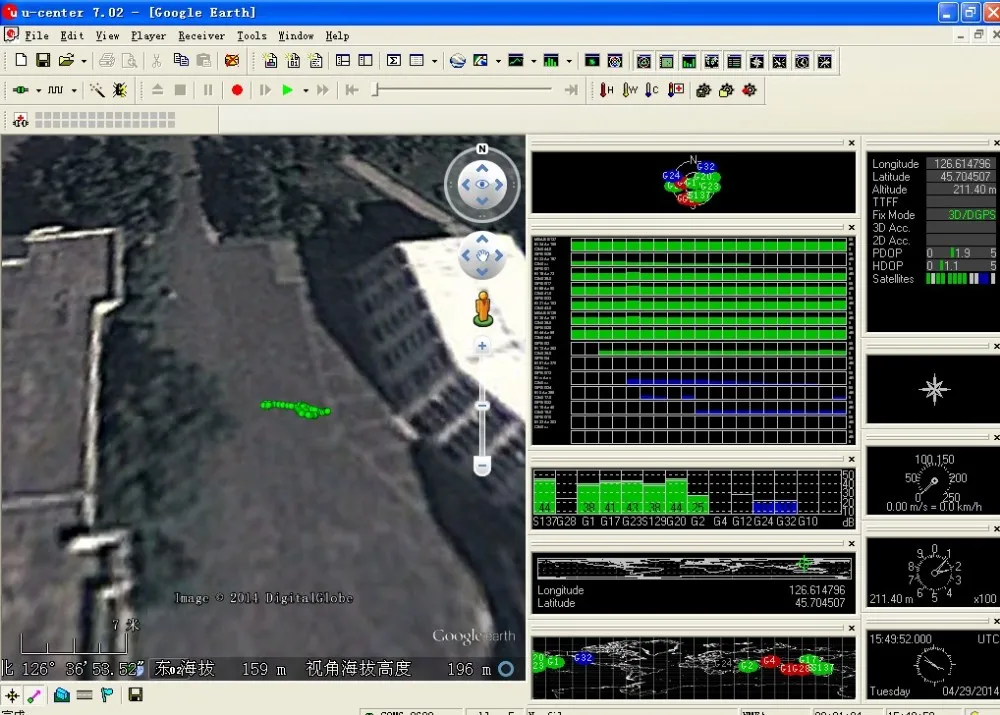Click the debug bug icon
The width and height of the screenshot is (1000, 715).
120,90
